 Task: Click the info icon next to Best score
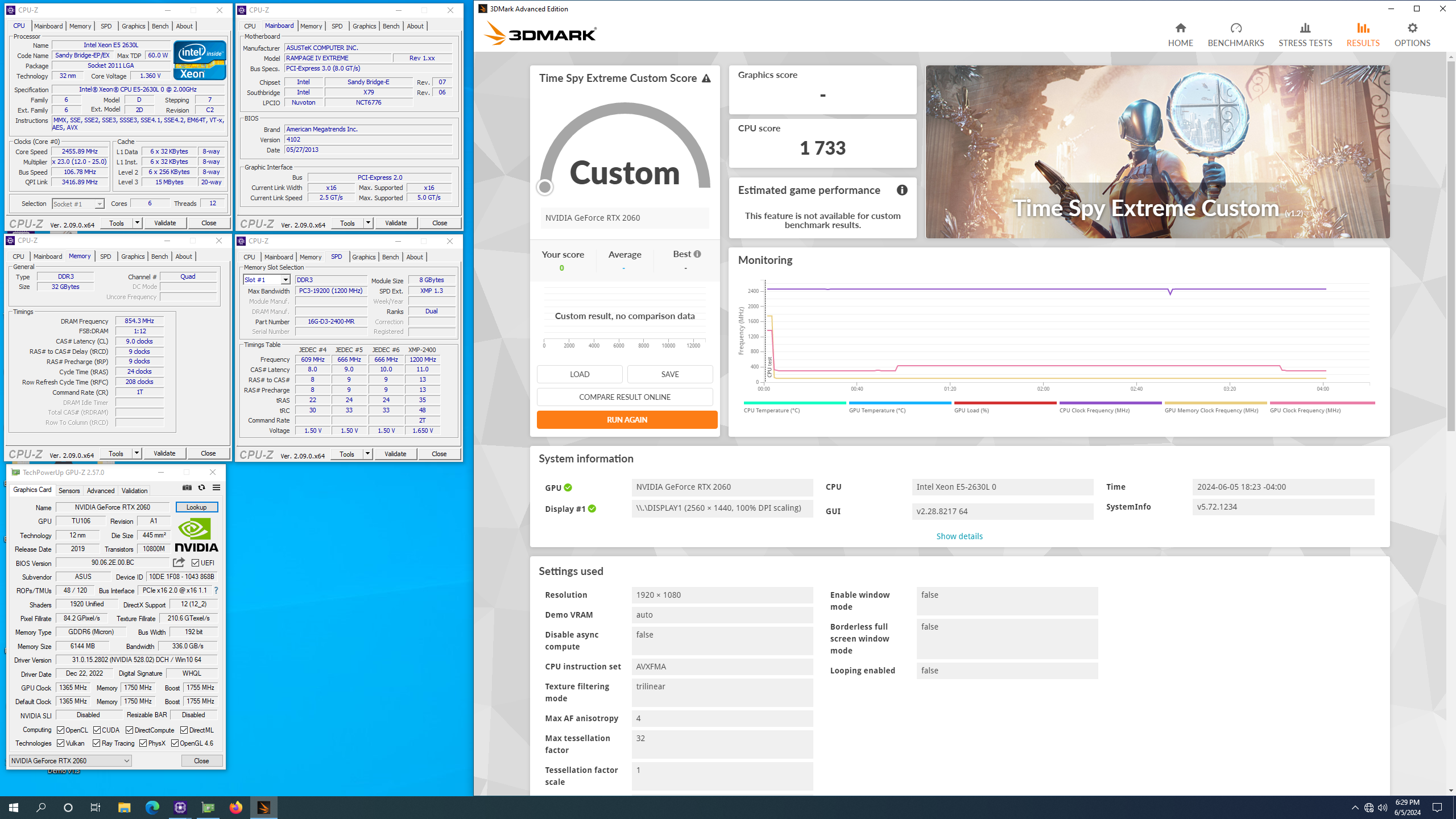697,254
